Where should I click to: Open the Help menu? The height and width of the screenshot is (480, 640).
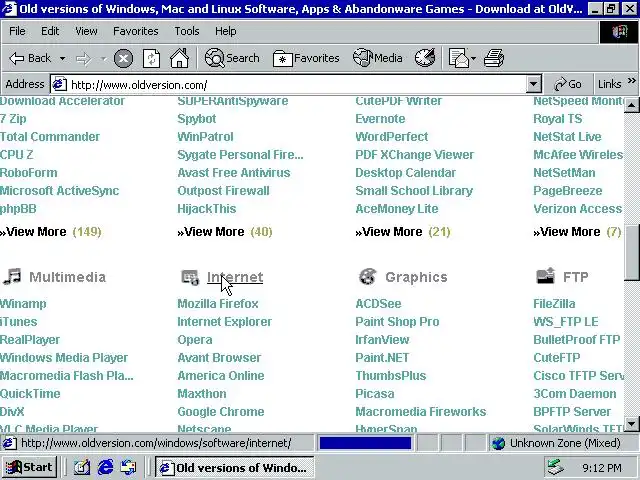[x=225, y=31]
